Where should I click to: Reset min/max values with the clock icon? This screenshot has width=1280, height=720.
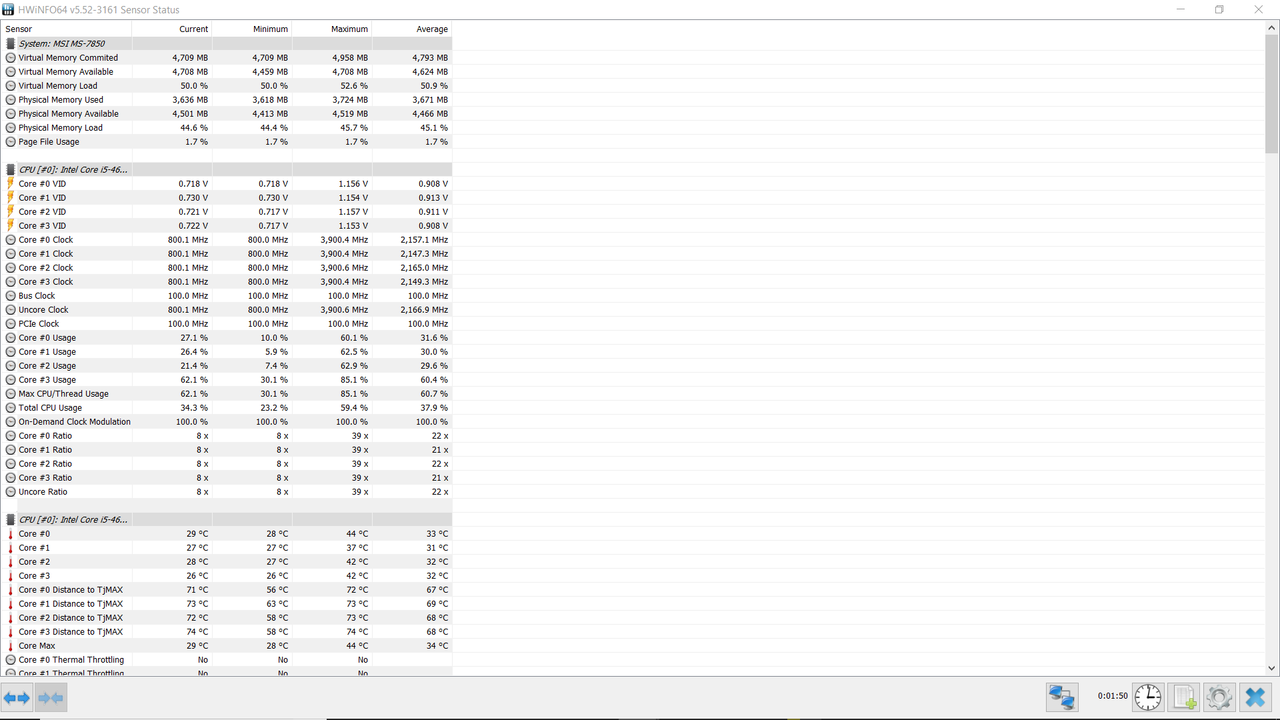1148,697
